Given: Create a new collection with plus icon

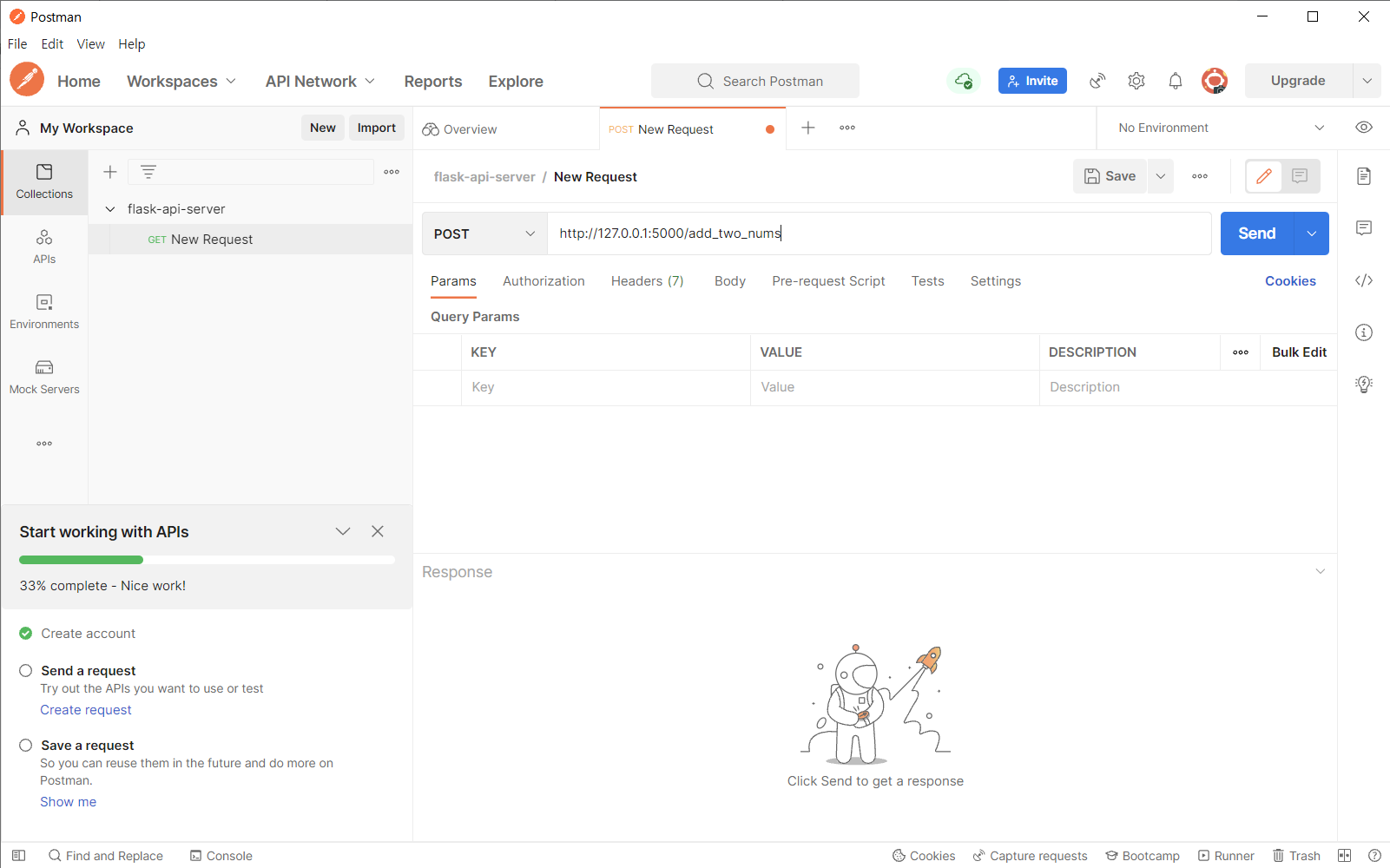Looking at the screenshot, I should point(110,172).
